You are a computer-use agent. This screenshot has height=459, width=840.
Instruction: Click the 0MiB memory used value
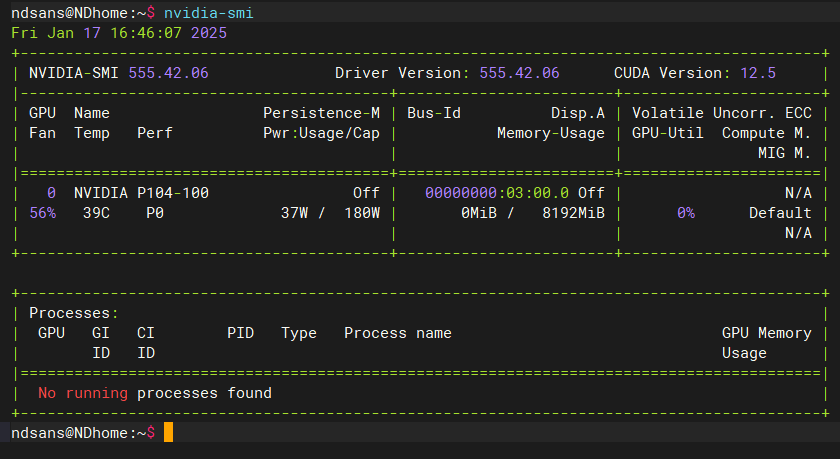[x=479, y=213]
